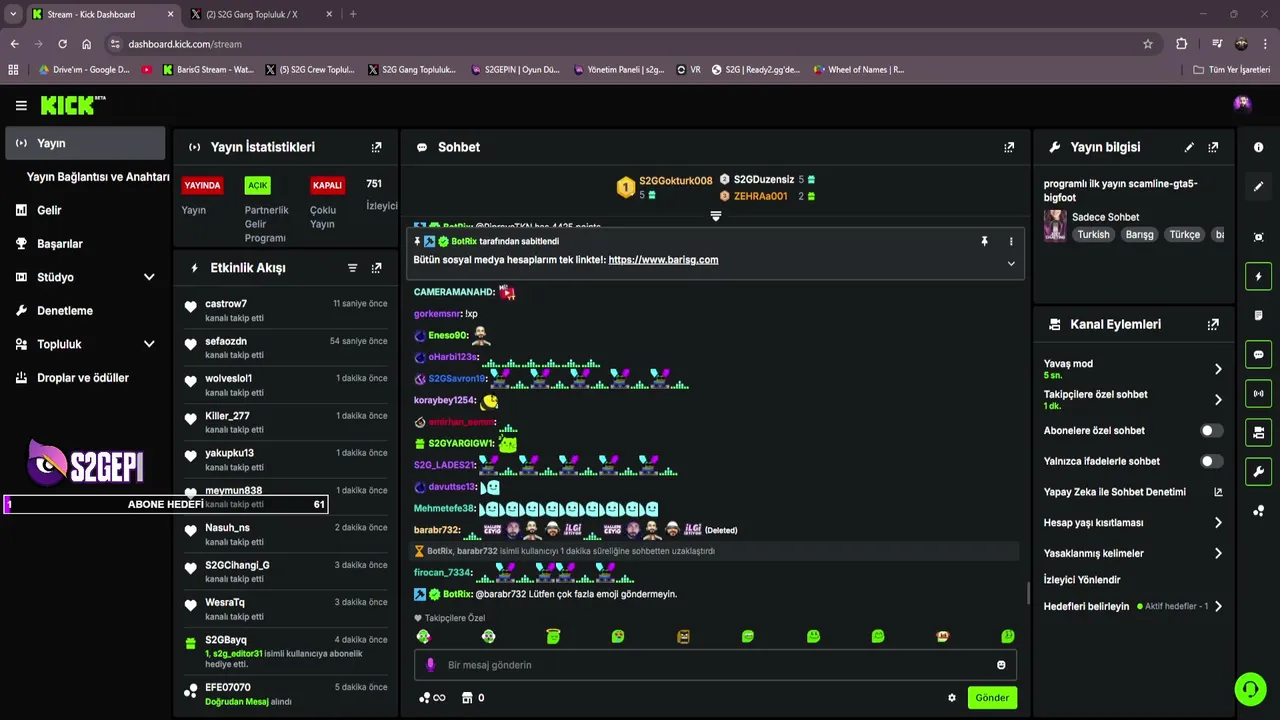Open Yavaş mod settings arrow

(x=1218, y=369)
